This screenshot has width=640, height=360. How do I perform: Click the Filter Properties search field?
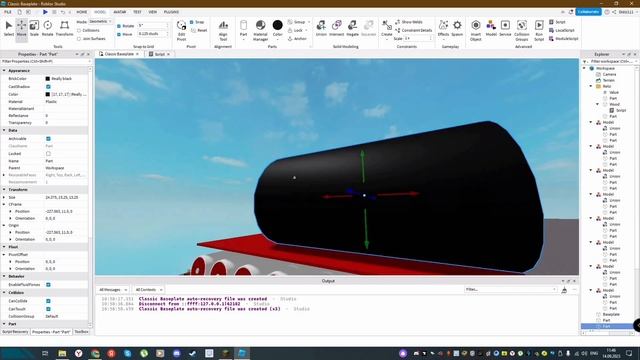45,61
